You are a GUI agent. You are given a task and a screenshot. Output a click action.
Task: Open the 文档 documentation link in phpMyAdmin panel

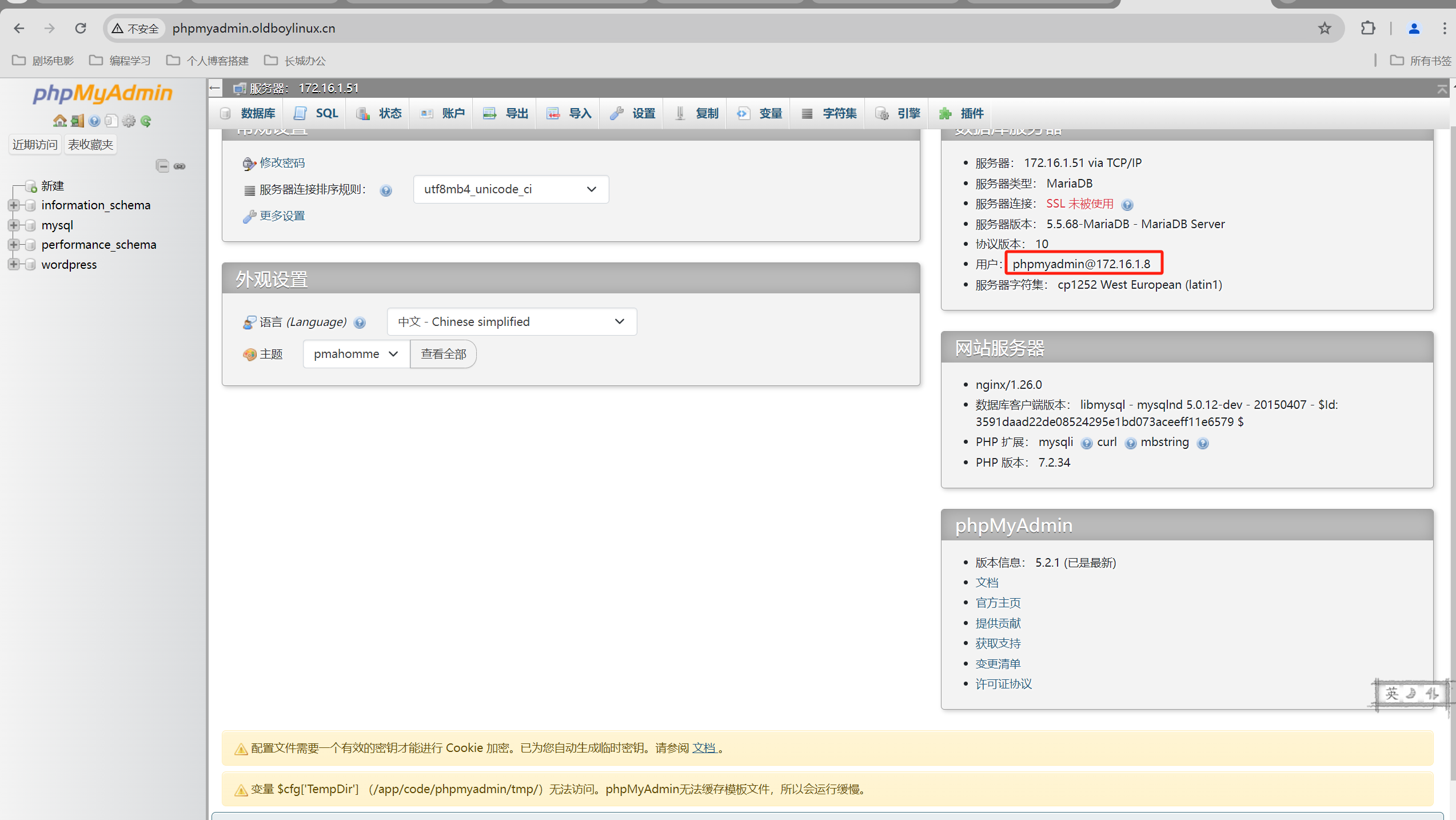point(987,583)
